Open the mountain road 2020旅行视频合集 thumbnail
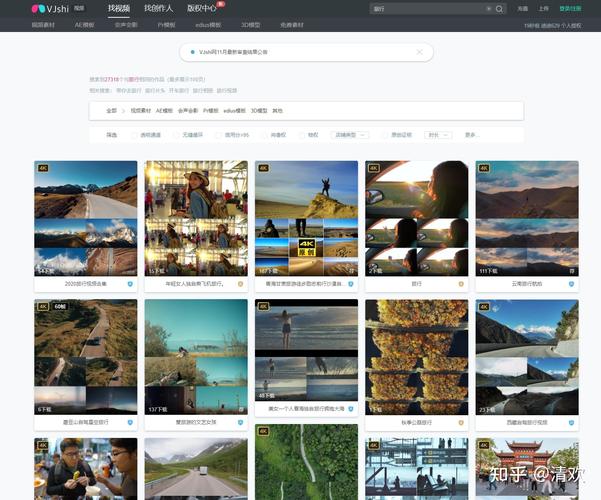Viewport: 601px width, 500px height. 86,218
